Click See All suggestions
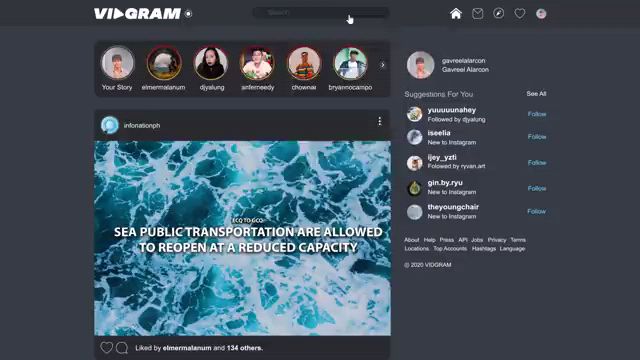This screenshot has width=640, height=360. click(x=536, y=93)
